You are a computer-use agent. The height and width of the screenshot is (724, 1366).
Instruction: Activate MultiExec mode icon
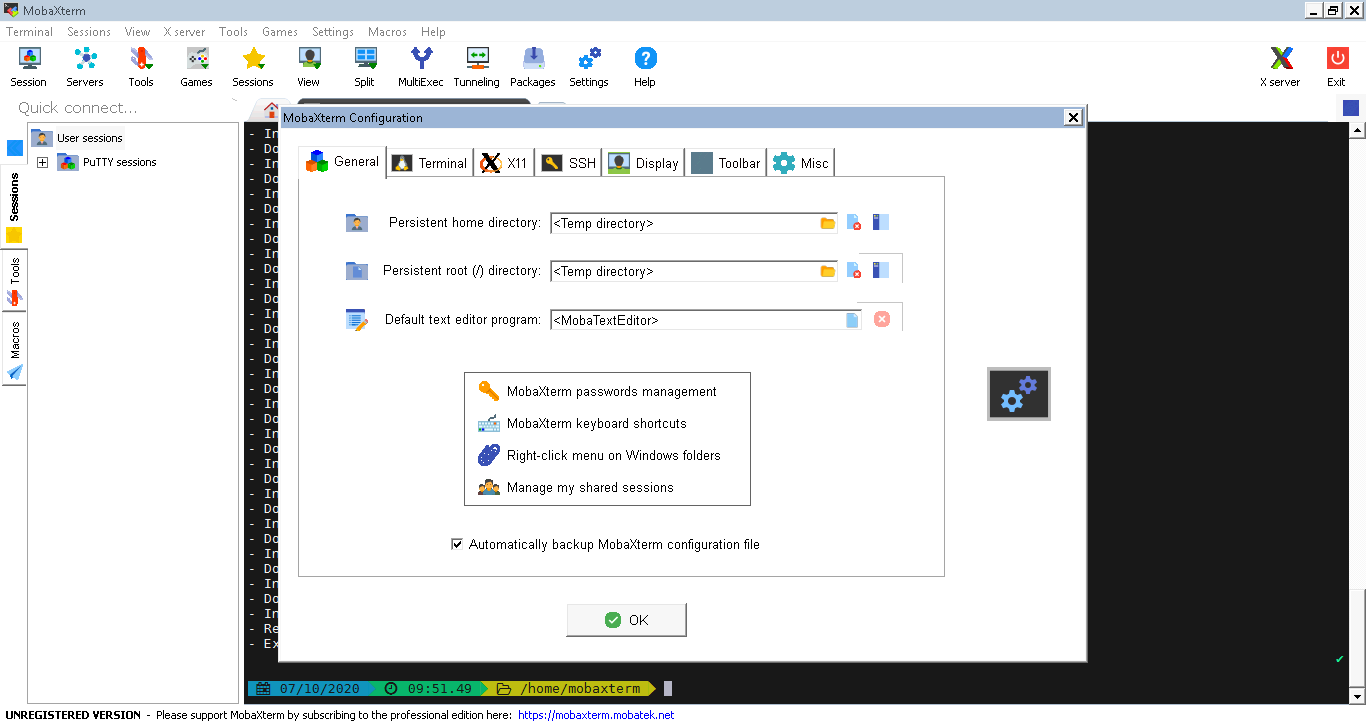(x=421, y=66)
